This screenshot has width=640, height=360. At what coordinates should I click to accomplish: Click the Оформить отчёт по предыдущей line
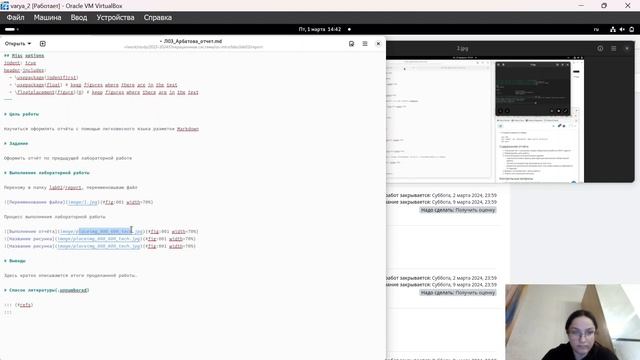68,158
